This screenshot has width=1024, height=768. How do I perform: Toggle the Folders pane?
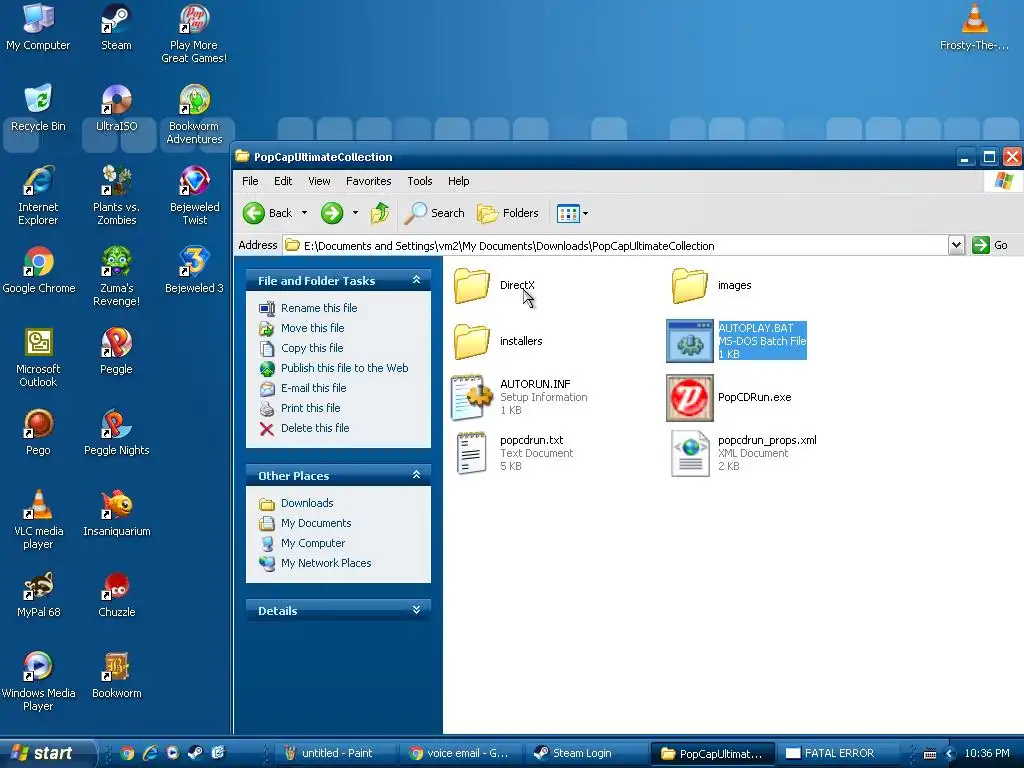click(x=507, y=213)
